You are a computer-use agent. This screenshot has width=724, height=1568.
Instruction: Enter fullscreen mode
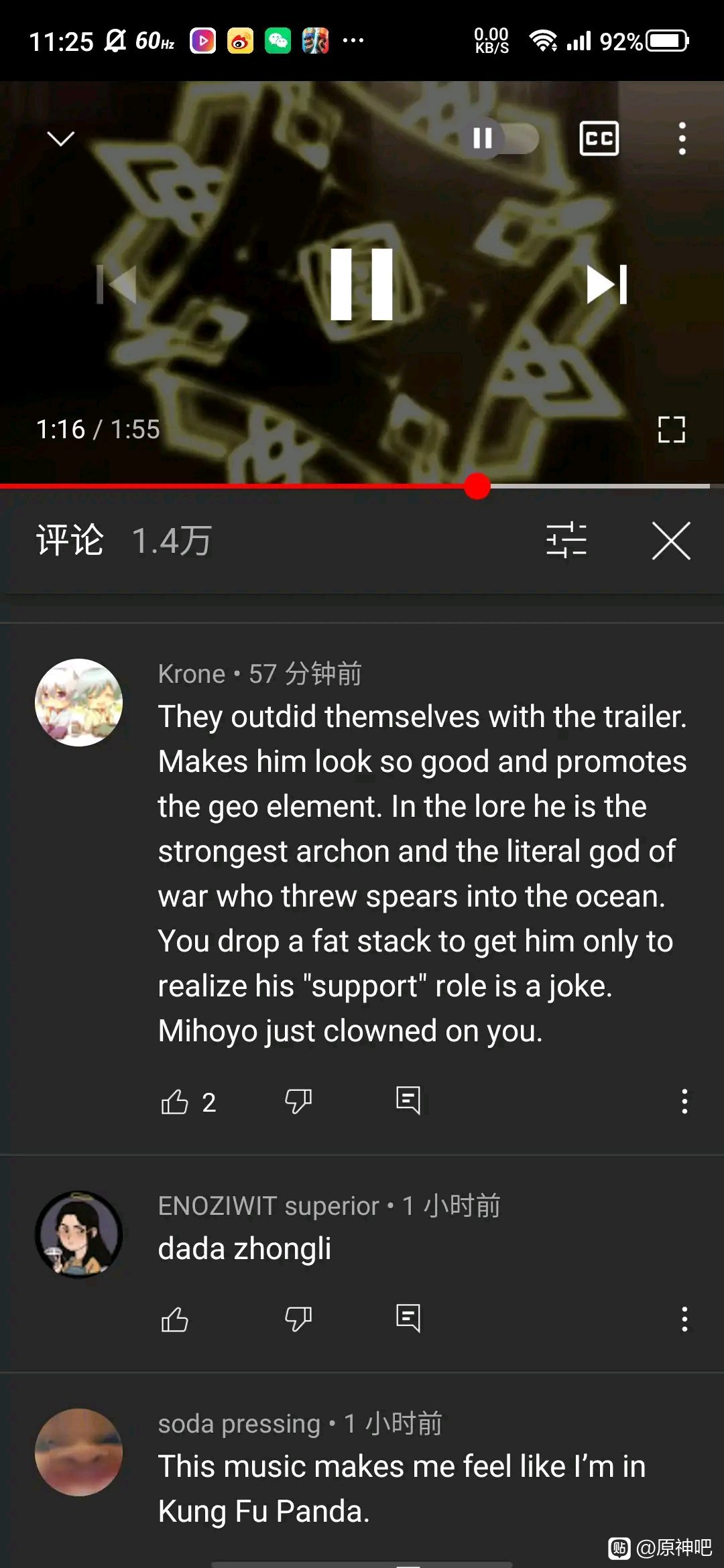[671, 430]
